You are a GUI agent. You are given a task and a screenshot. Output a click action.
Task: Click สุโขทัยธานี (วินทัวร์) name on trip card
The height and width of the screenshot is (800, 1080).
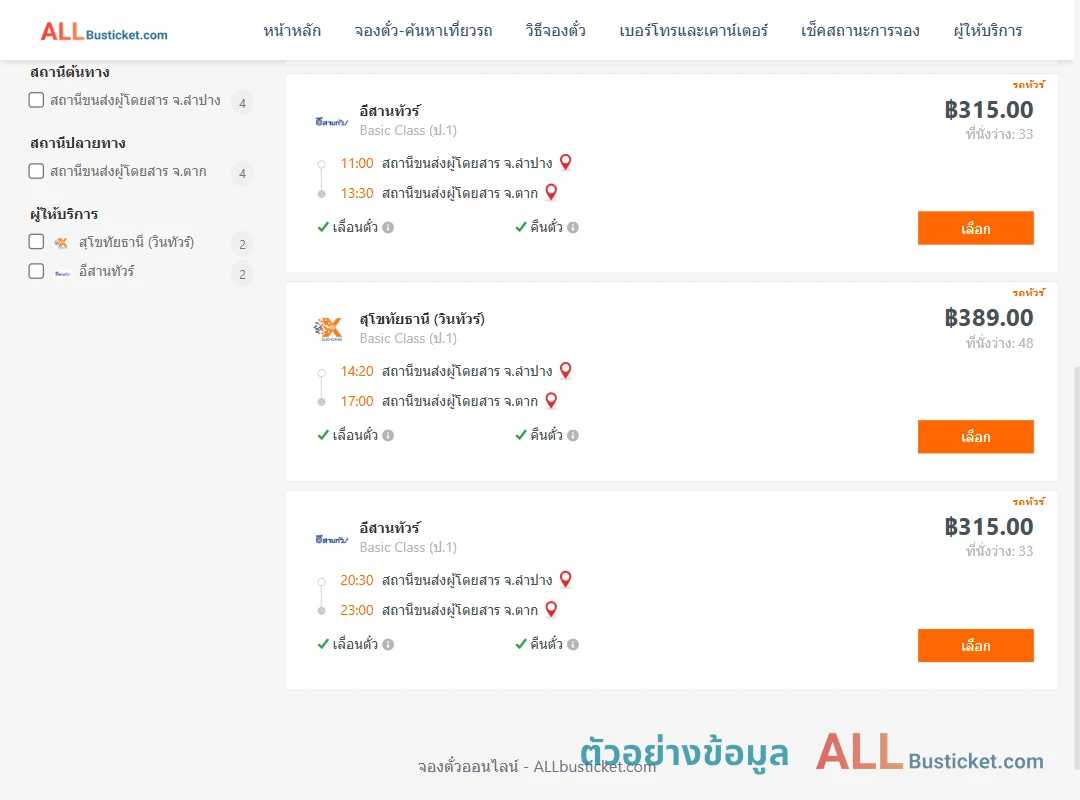422,319
